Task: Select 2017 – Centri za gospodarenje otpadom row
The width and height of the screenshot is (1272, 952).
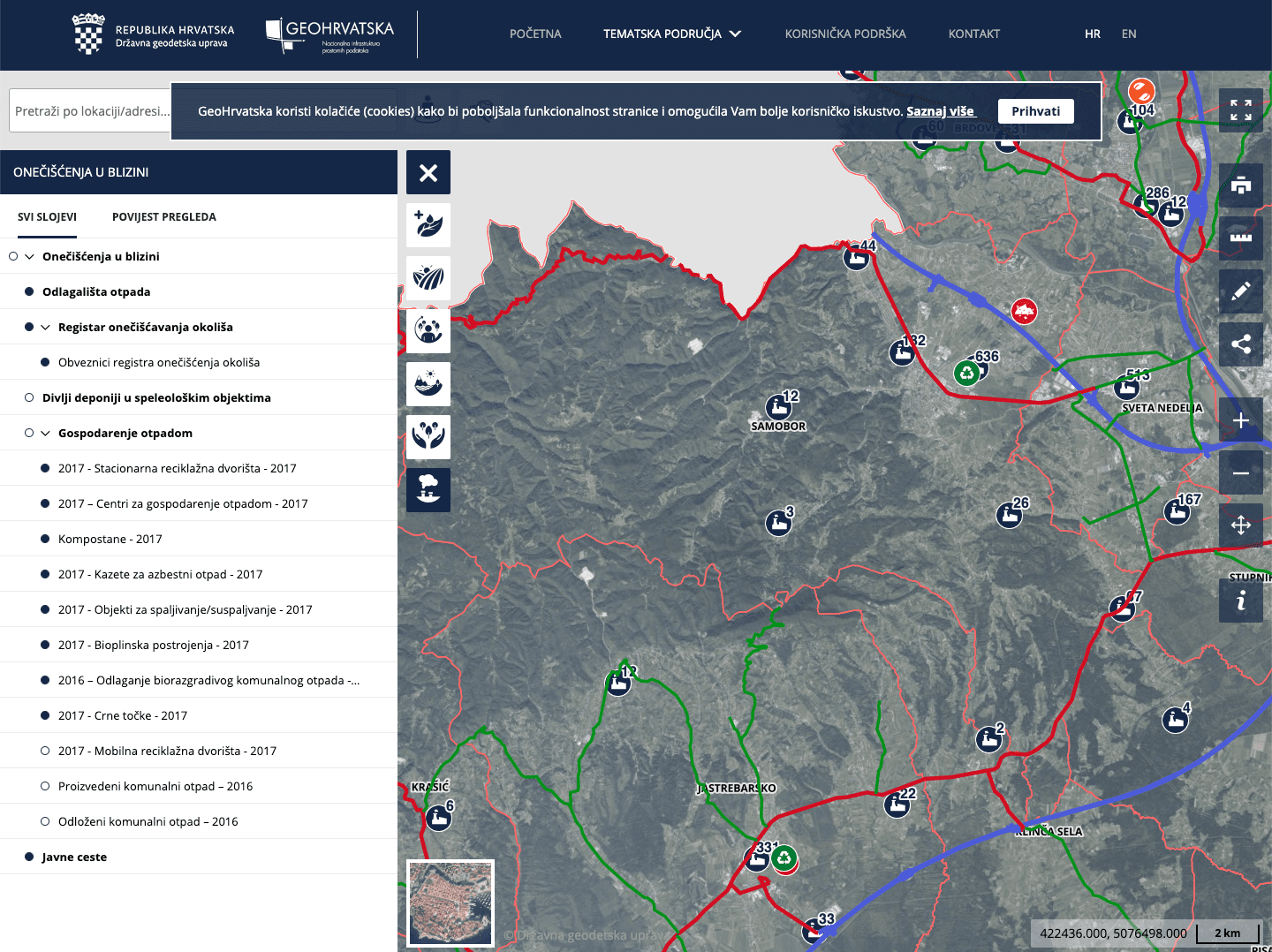Action: [x=199, y=503]
